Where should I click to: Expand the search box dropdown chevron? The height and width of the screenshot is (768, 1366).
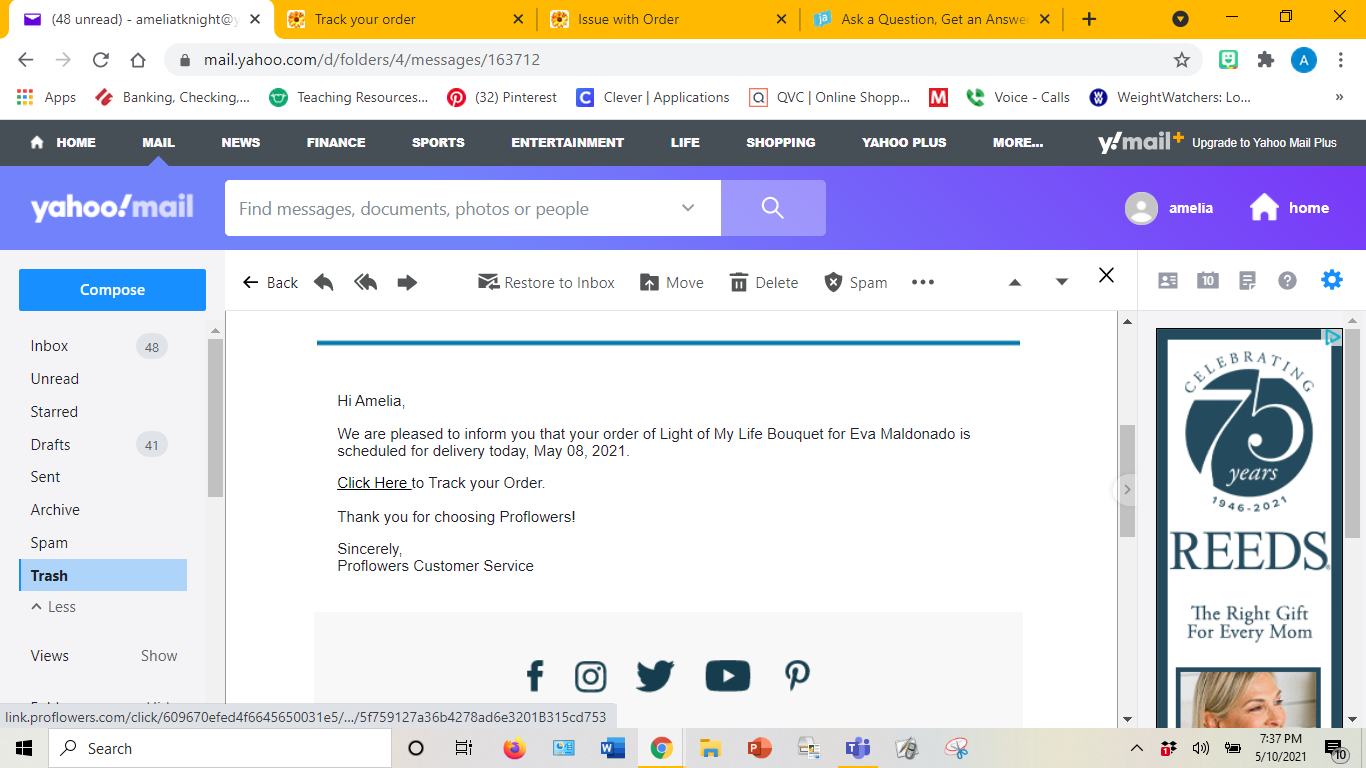point(688,208)
